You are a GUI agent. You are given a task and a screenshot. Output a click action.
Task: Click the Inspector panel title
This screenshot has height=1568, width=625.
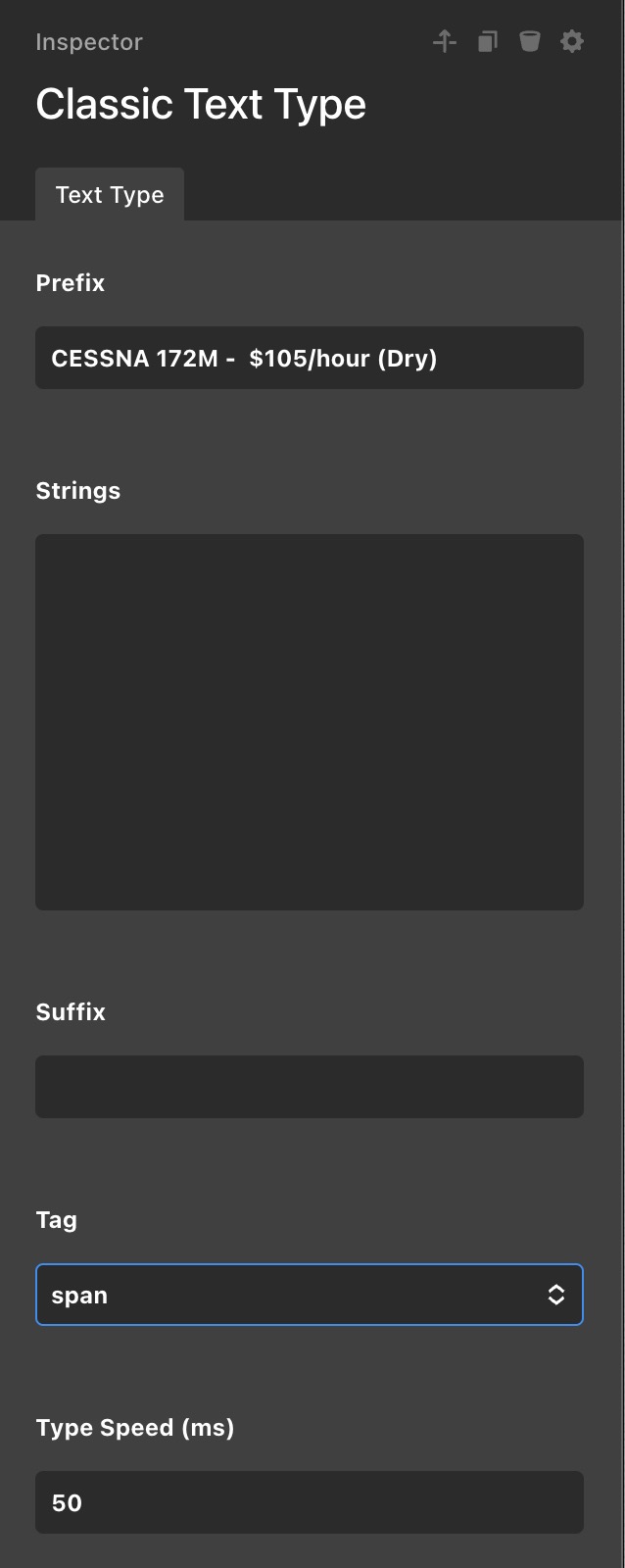89,42
